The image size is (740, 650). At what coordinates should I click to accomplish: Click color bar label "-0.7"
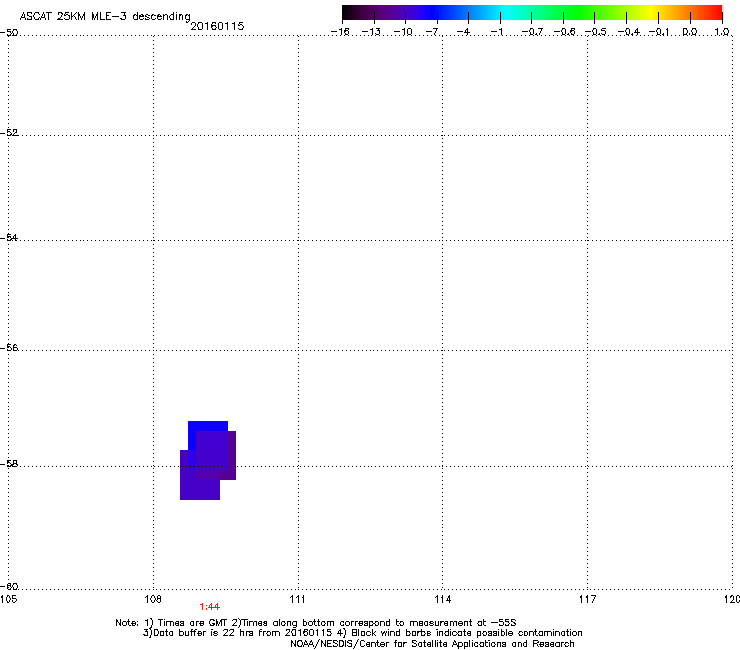click(x=532, y=32)
